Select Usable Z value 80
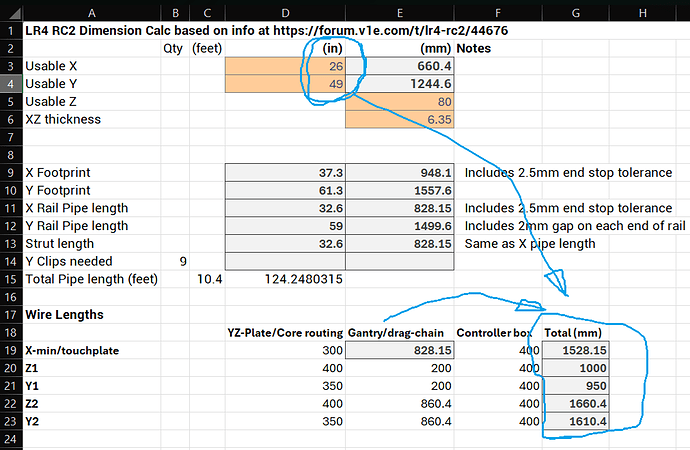 400,102
